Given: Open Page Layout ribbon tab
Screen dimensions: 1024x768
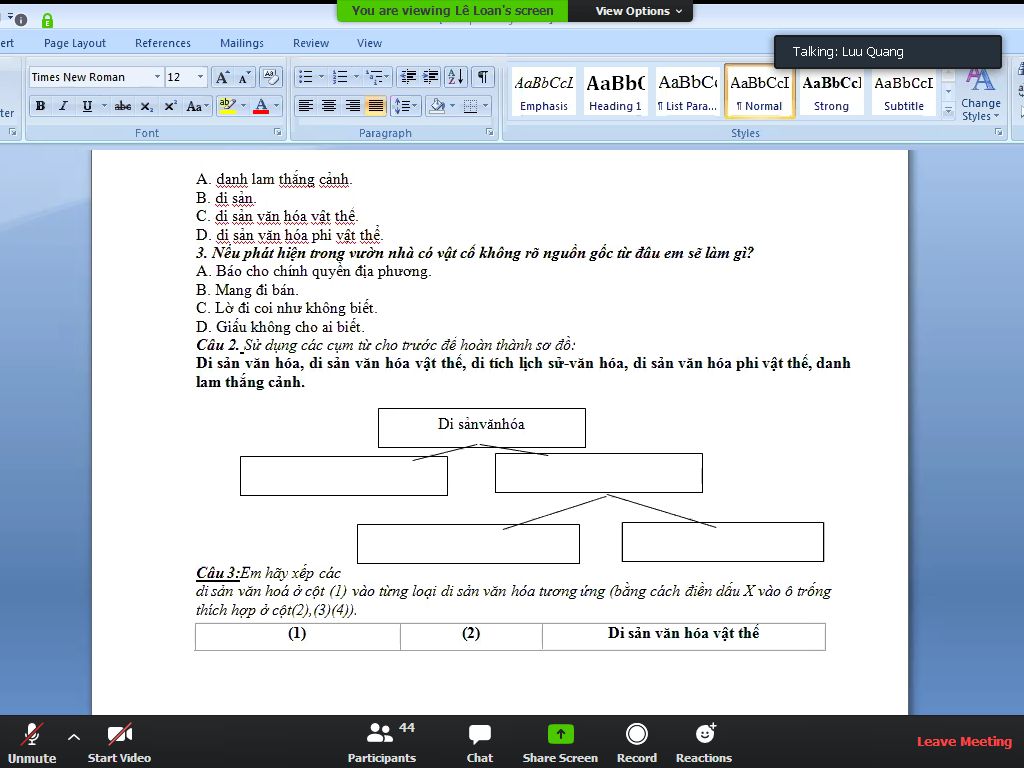Looking at the screenshot, I should [74, 43].
